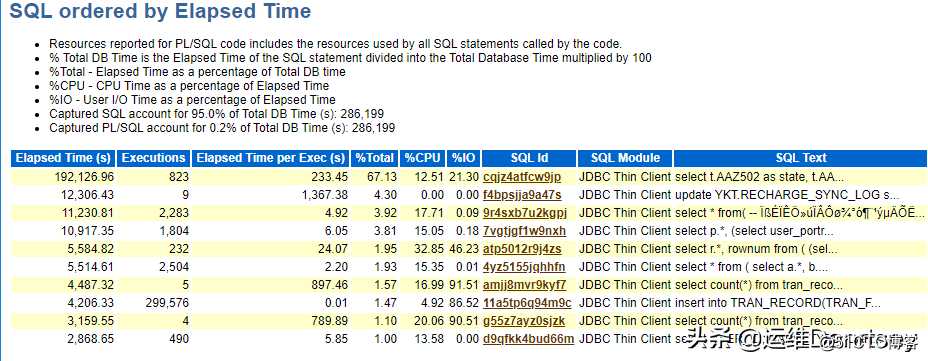Open SQL Id link 11a5tp6q94m9c
Viewport: 928px width, 361px height.
527,303
